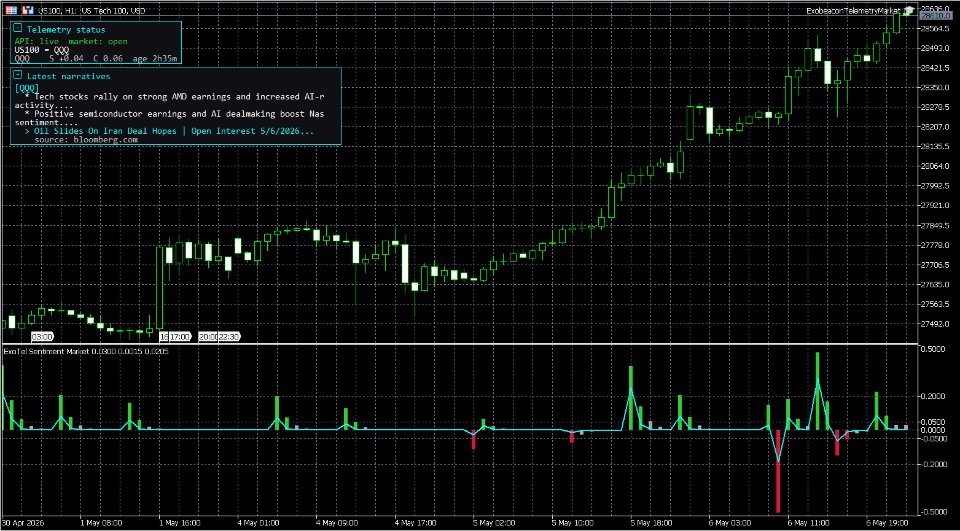Click the 1 May 08:00 axis label
960x531 pixels.
pyautogui.click(x=101, y=524)
